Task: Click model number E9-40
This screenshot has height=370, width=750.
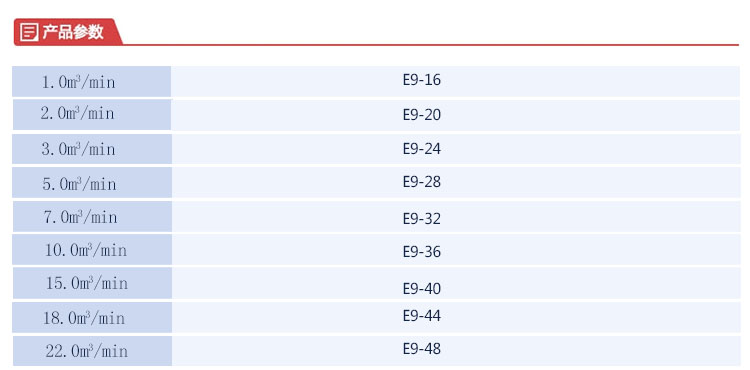Action: click(x=421, y=289)
